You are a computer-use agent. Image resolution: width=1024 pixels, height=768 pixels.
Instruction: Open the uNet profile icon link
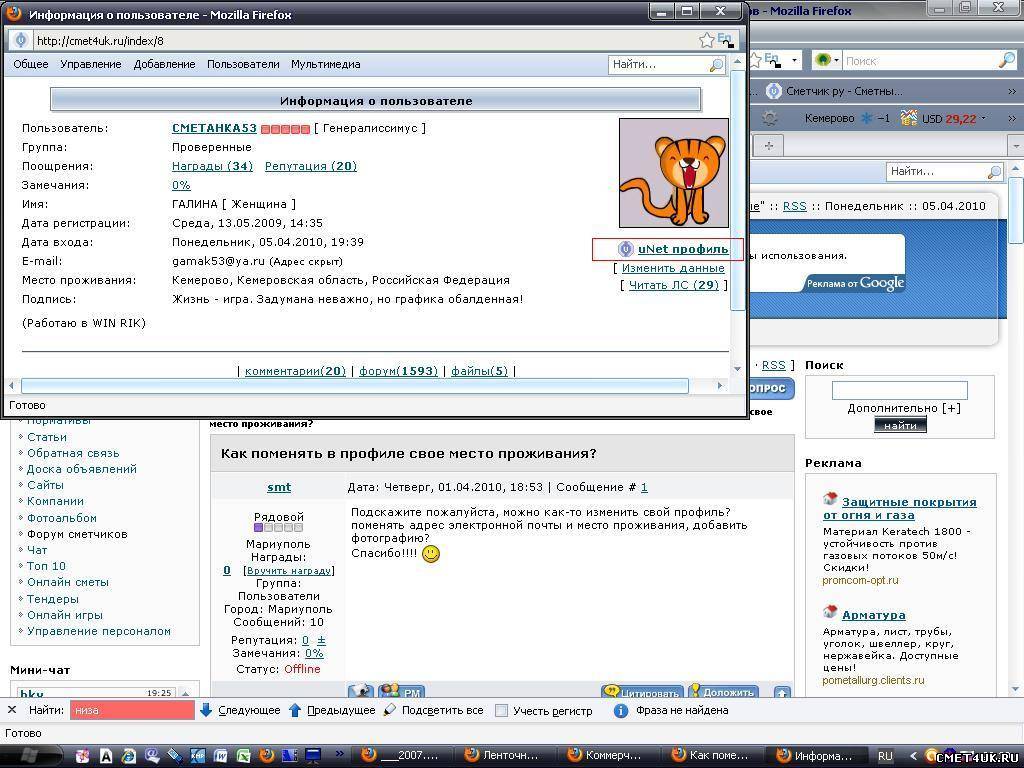626,249
